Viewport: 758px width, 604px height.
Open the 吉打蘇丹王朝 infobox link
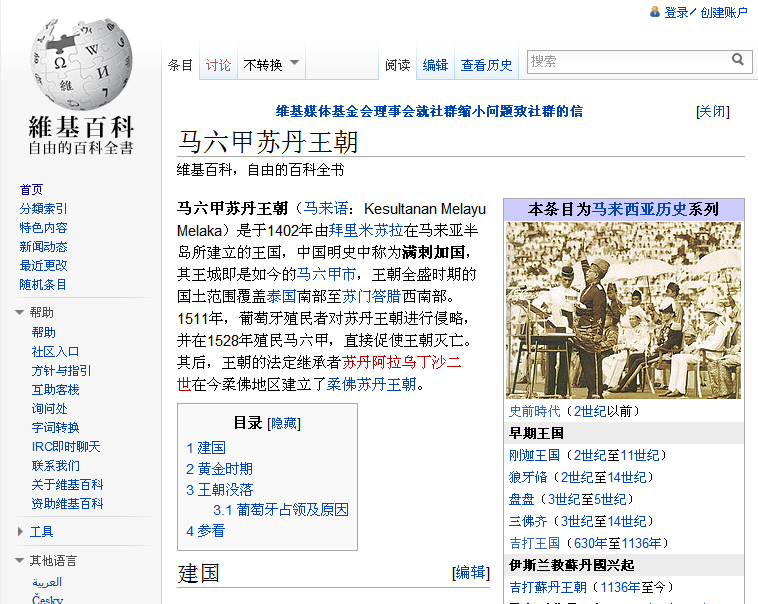coord(548,588)
